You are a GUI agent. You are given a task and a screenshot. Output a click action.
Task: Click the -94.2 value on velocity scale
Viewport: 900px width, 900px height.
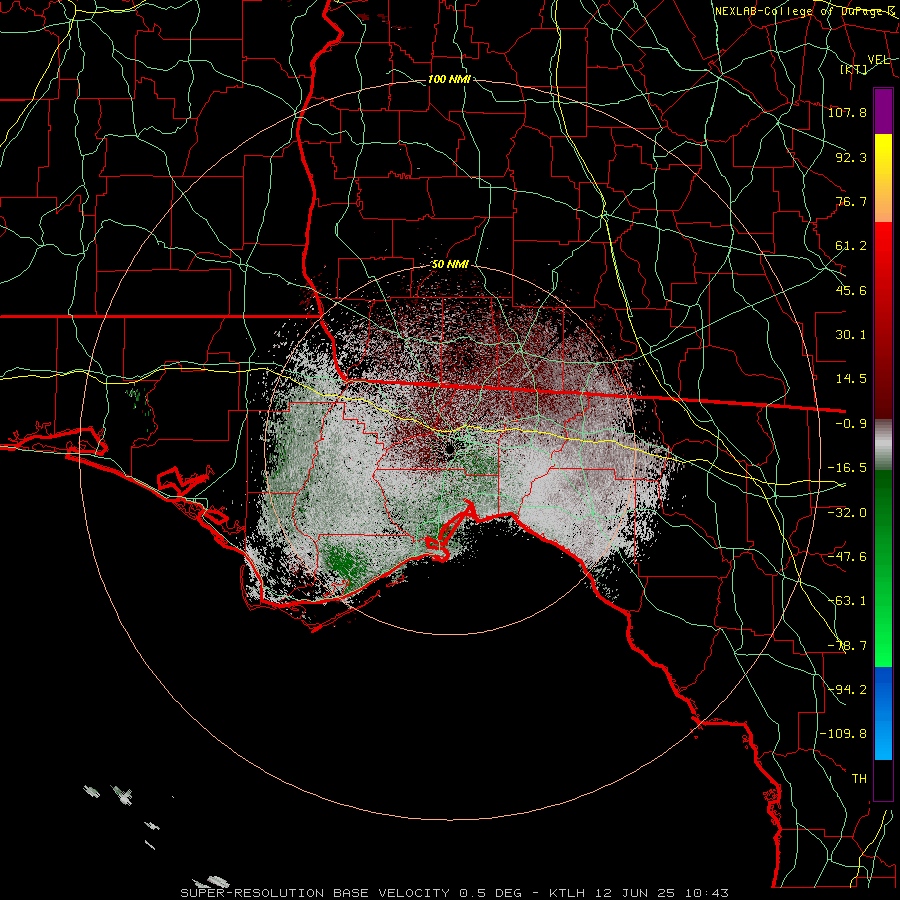tap(847, 689)
